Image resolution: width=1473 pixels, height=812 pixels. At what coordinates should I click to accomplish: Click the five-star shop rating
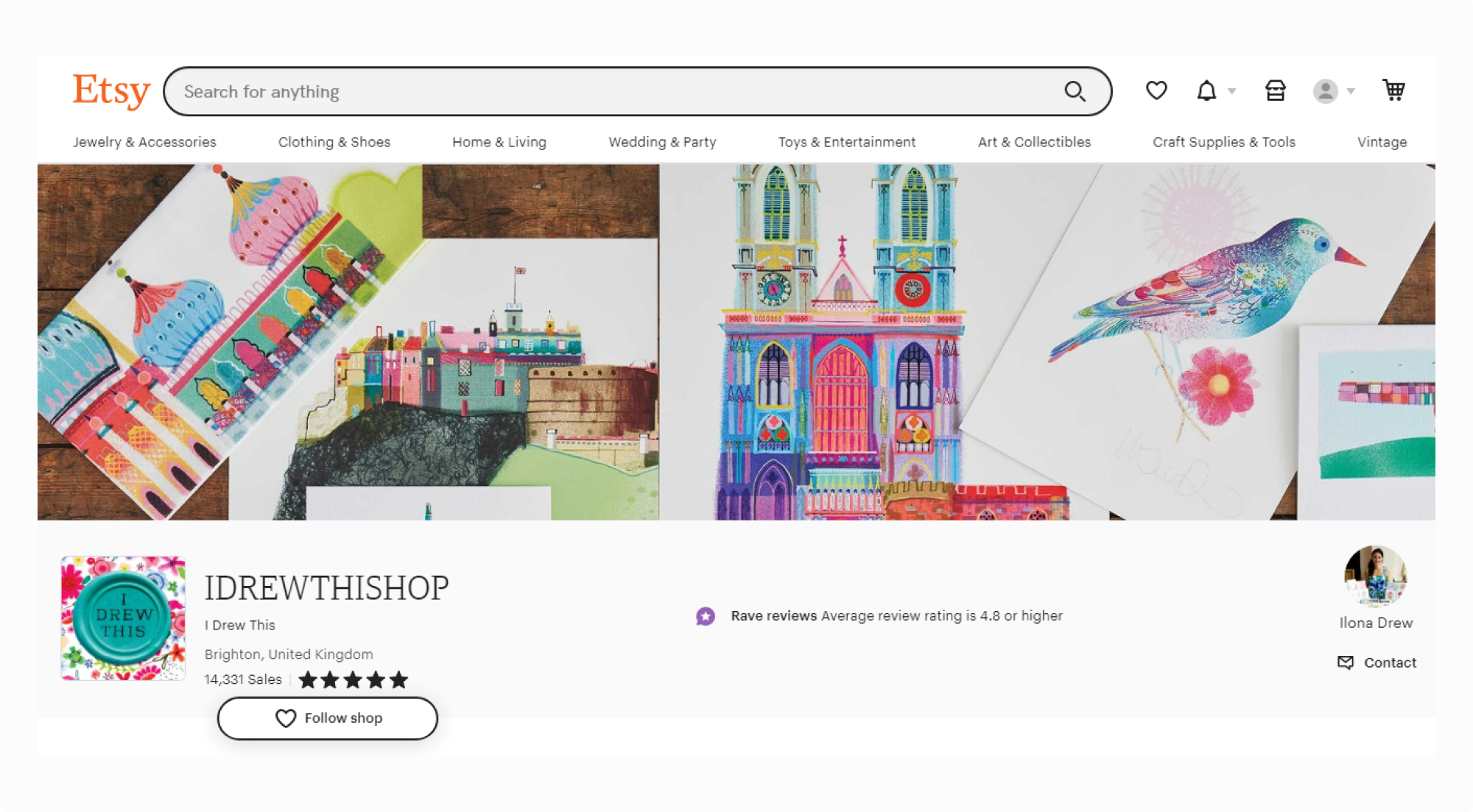click(354, 679)
